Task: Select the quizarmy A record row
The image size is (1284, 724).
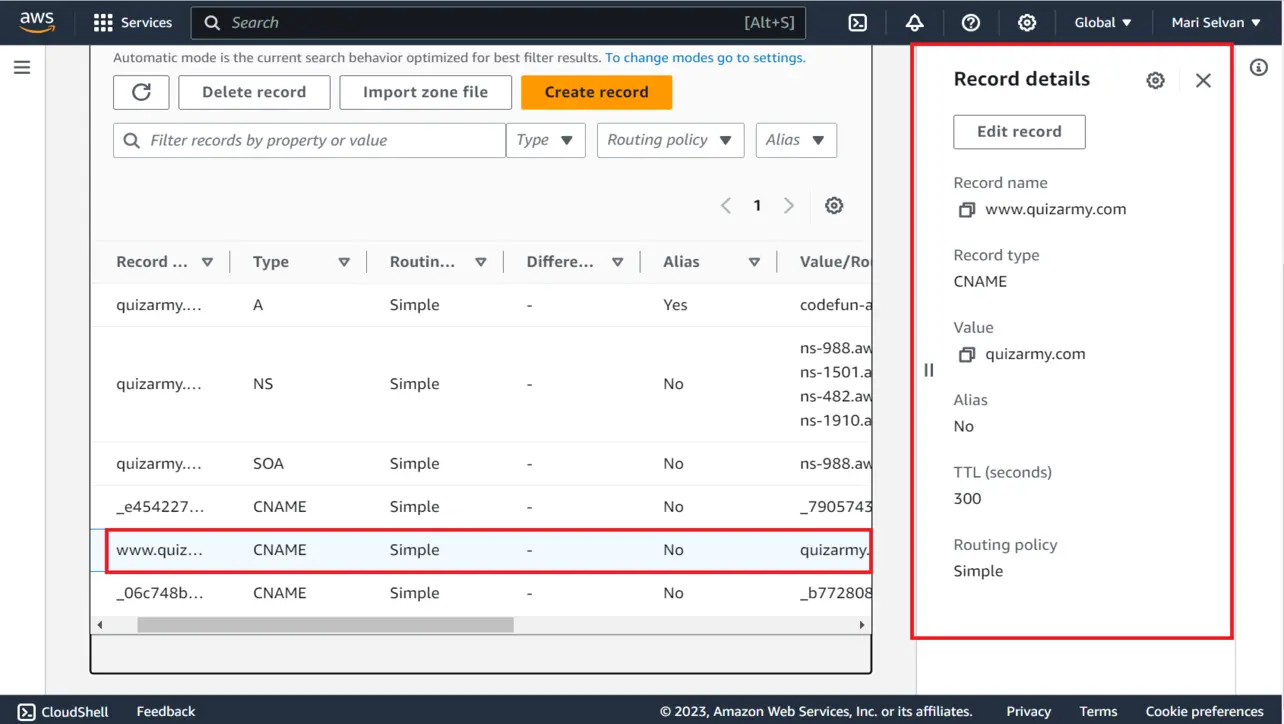Action: 481,305
